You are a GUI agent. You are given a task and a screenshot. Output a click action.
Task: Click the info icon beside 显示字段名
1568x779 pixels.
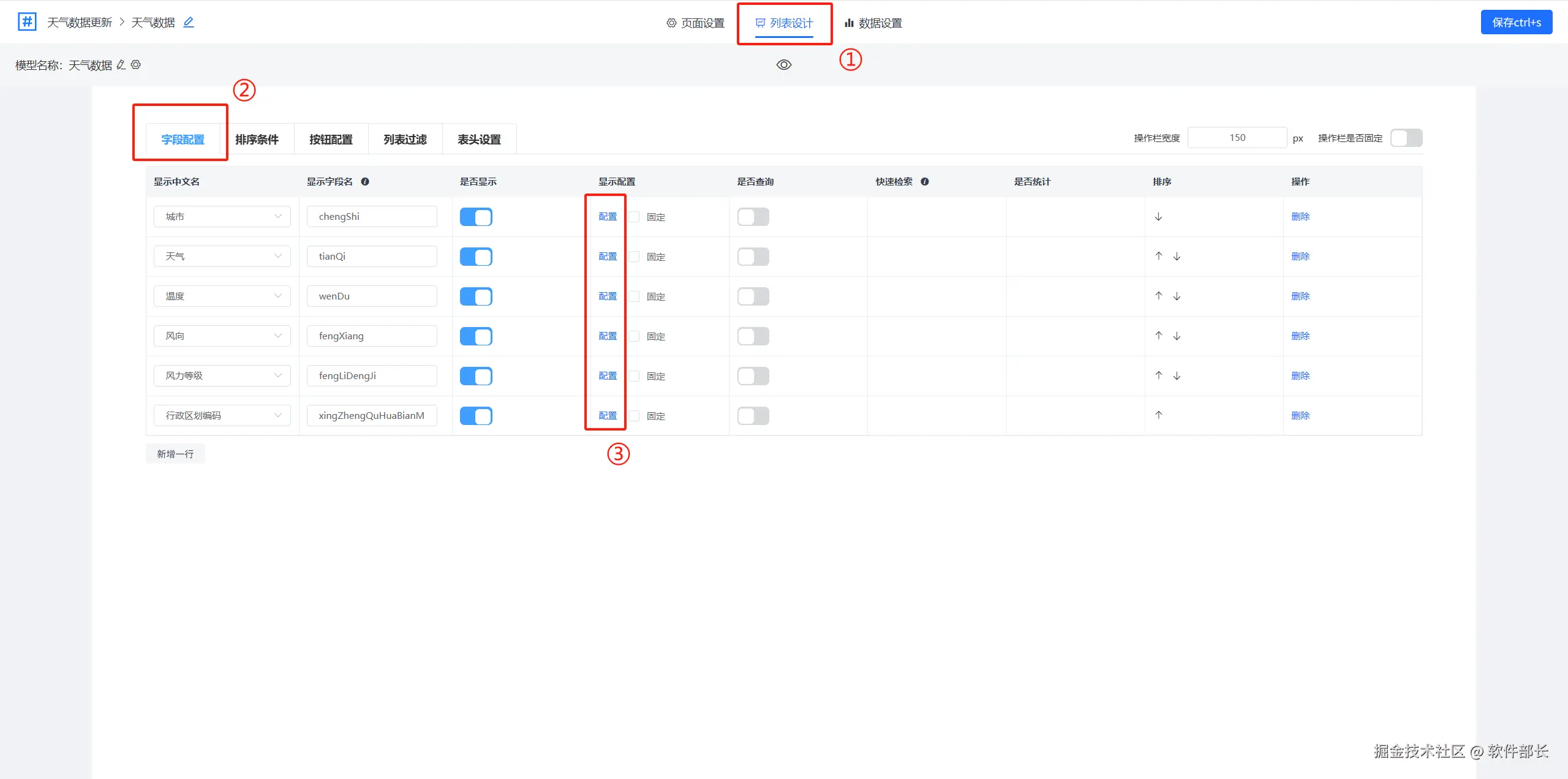tap(365, 182)
